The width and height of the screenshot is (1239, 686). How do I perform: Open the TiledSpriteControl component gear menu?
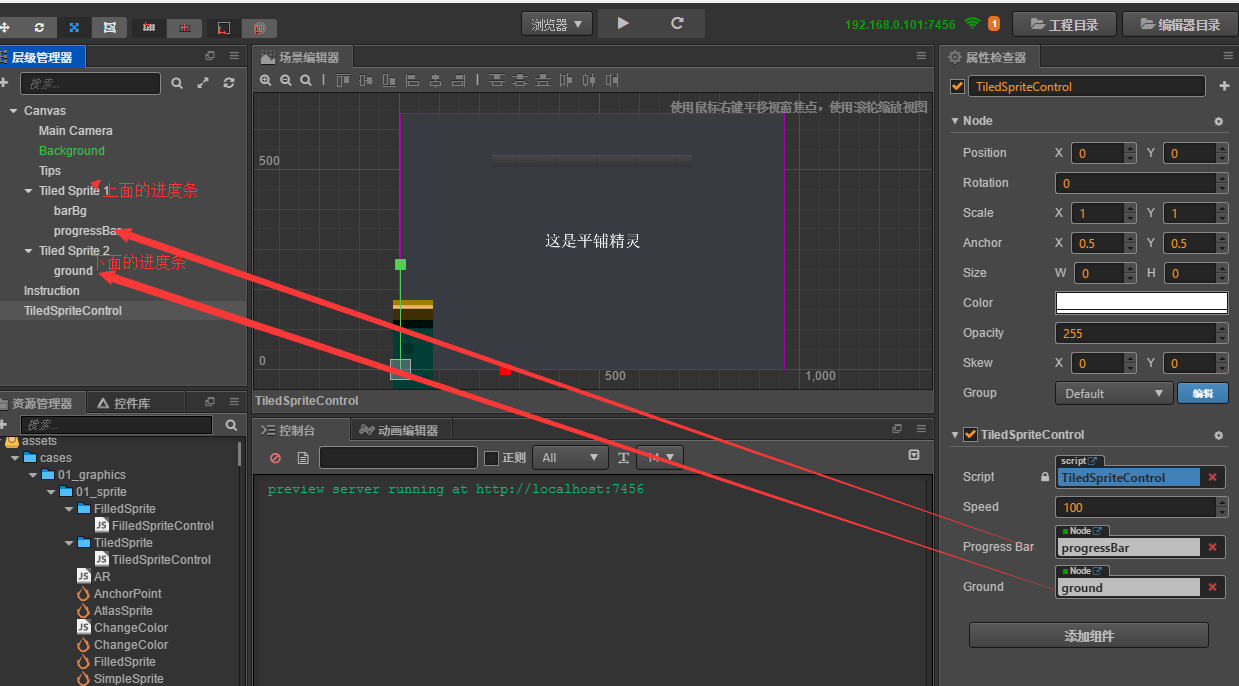coord(1218,435)
